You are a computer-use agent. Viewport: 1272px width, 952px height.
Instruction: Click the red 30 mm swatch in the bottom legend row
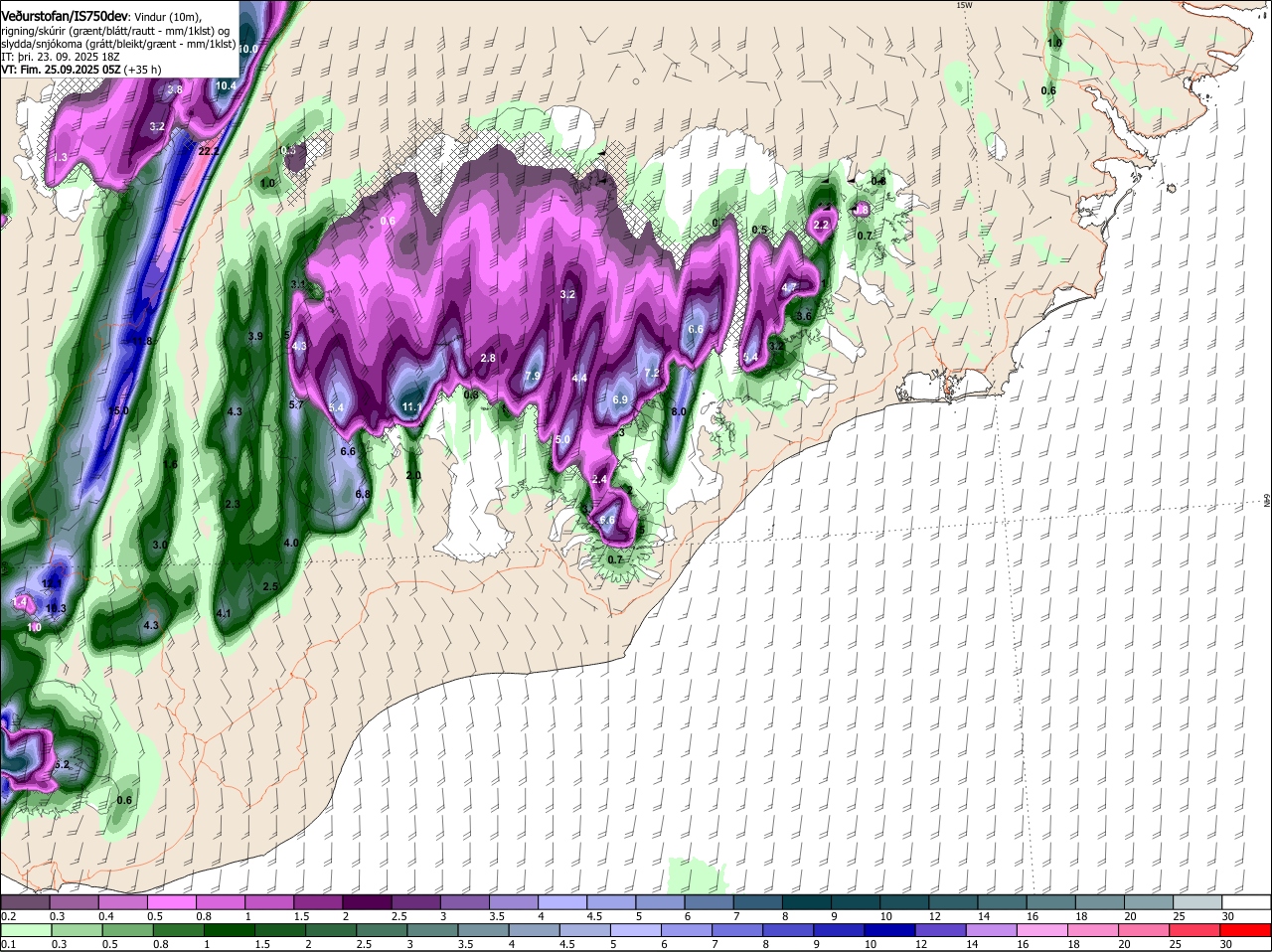1246,930
